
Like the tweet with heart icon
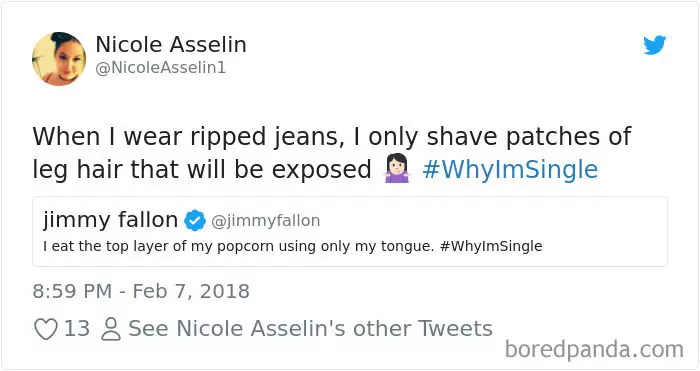[x=46, y=329]
